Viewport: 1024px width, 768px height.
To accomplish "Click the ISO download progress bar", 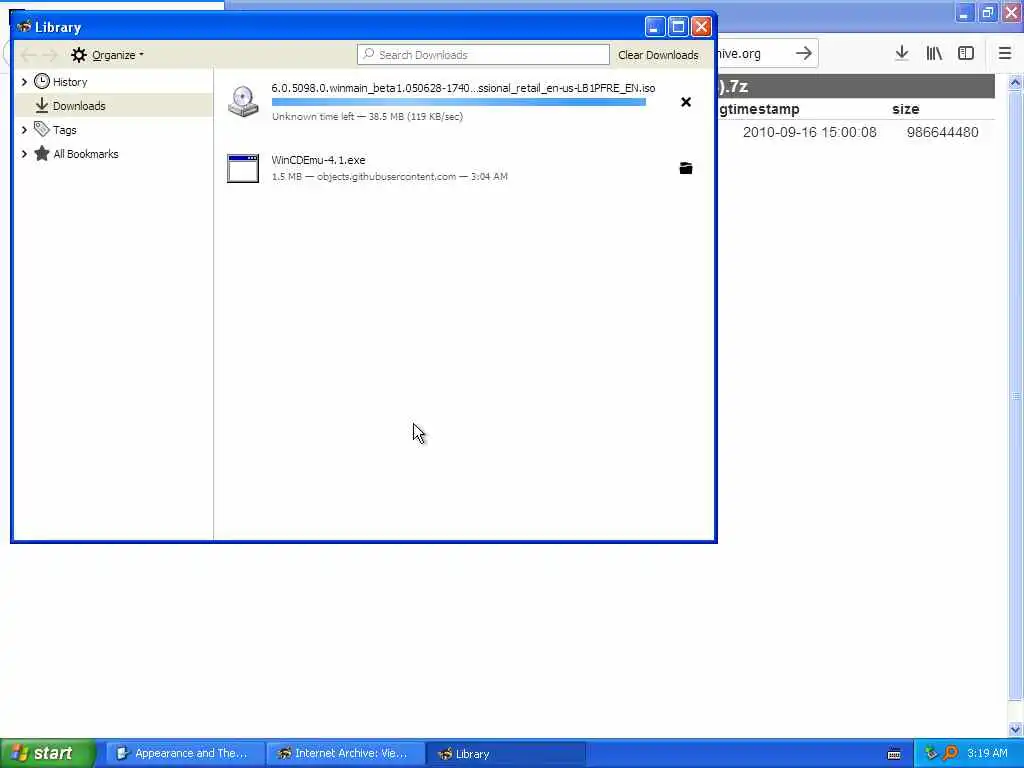I will click(458, 102).
